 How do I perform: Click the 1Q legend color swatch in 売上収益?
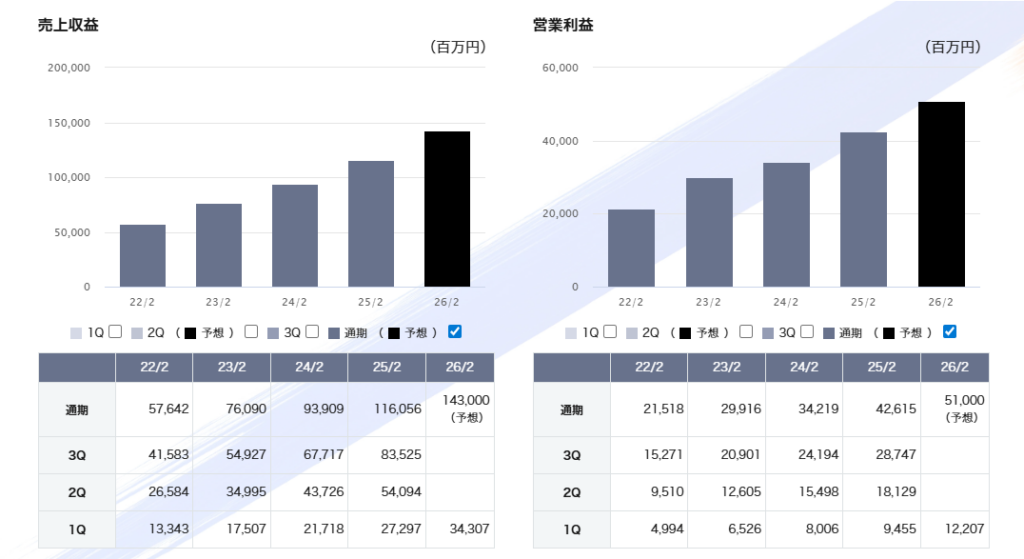tap(77, 333)
